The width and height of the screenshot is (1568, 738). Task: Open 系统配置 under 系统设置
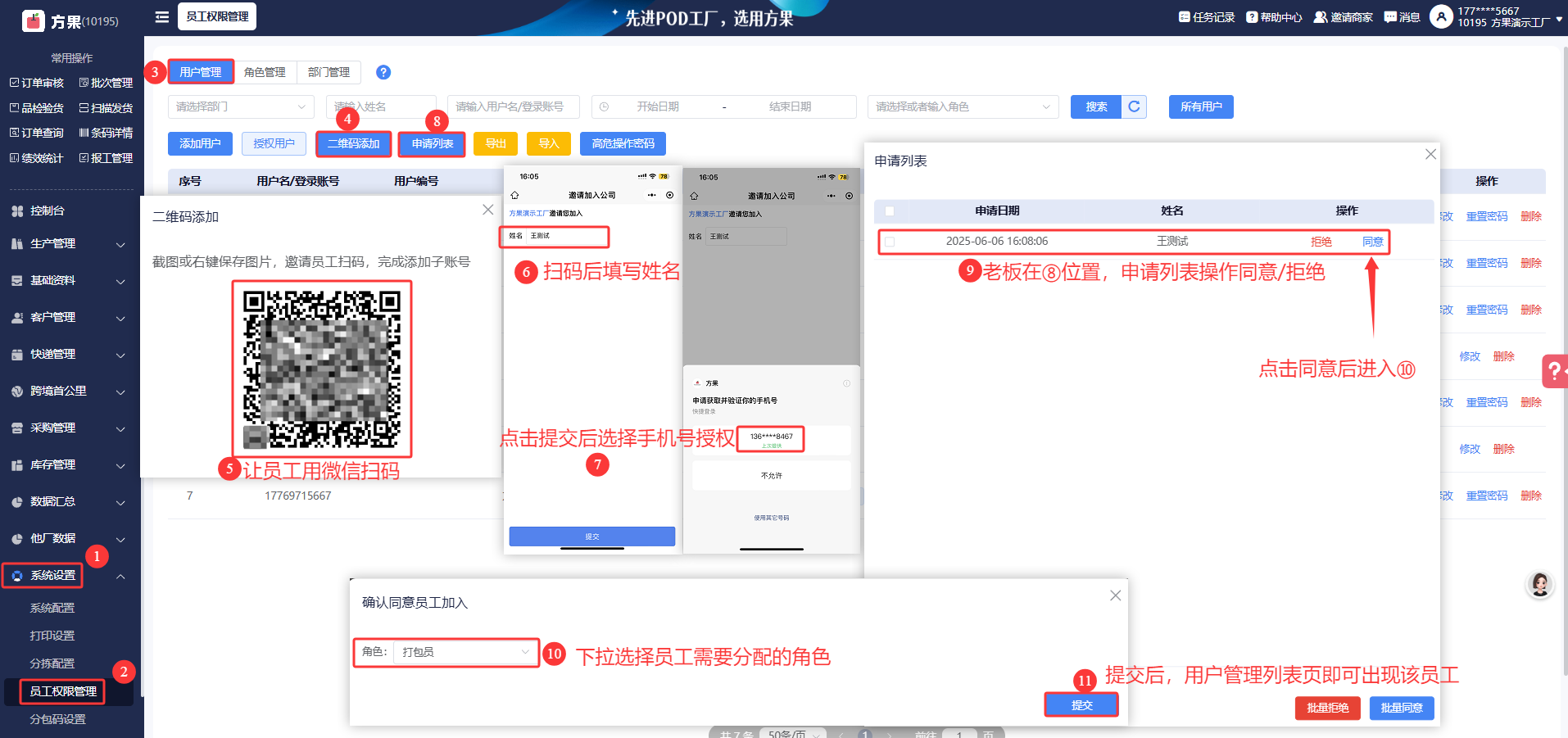(x=52, y=608)
